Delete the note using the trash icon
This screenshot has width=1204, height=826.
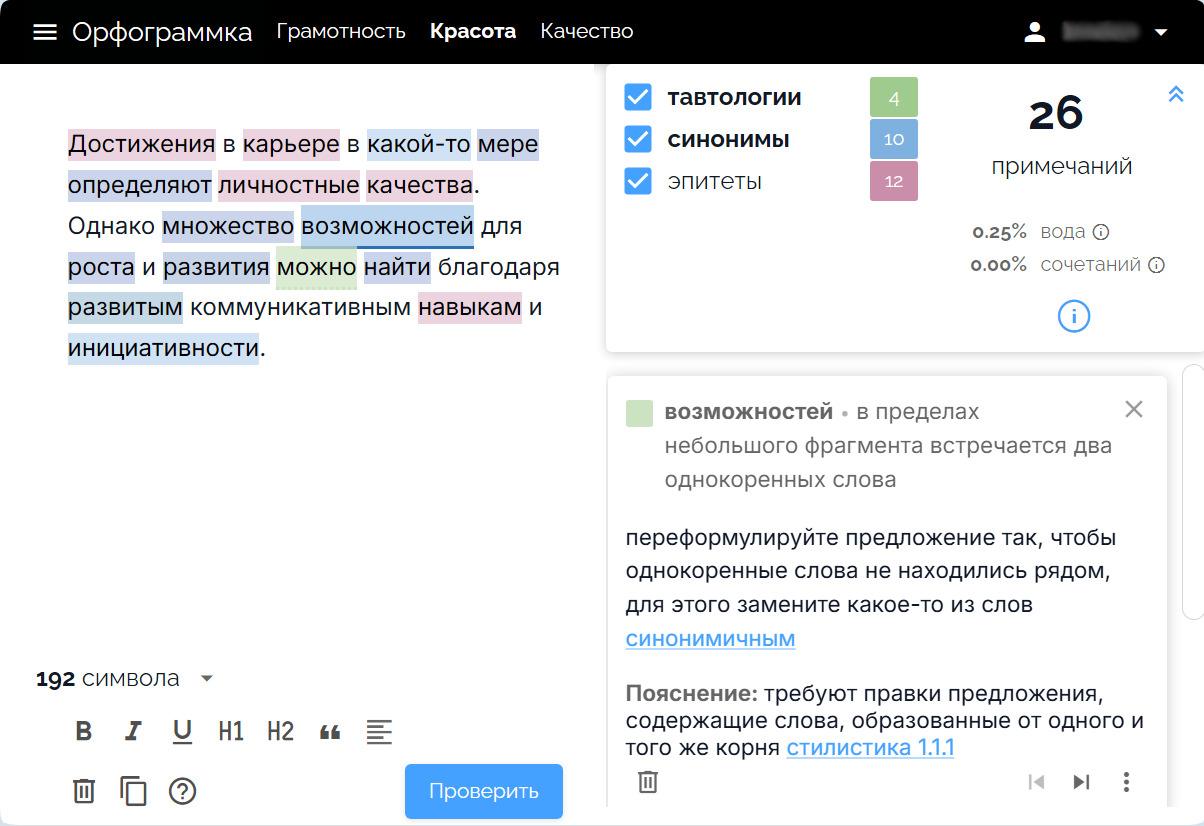[x=647, y=782]
